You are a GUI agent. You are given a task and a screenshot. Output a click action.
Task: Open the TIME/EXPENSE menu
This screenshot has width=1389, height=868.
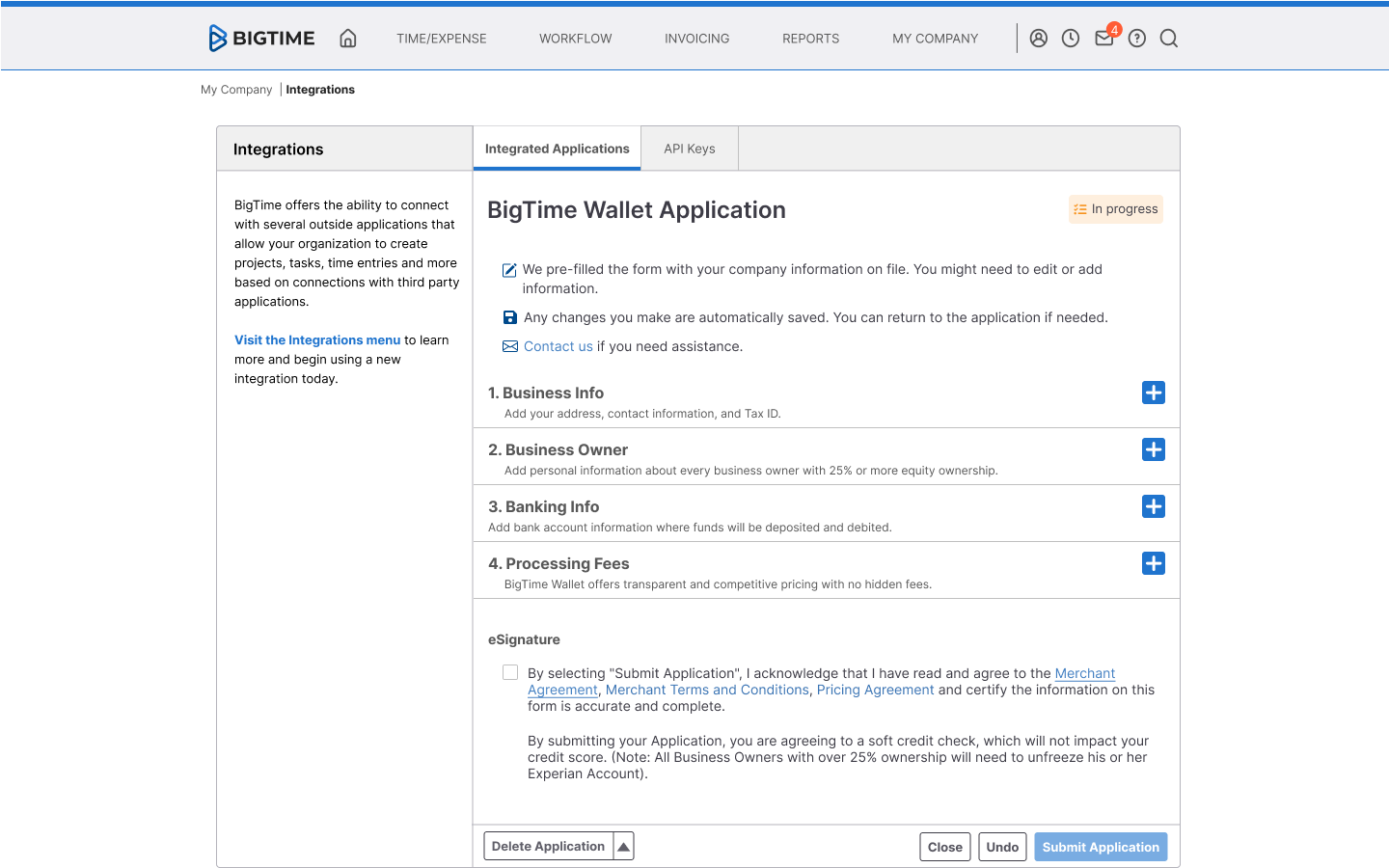click(442, 39)
